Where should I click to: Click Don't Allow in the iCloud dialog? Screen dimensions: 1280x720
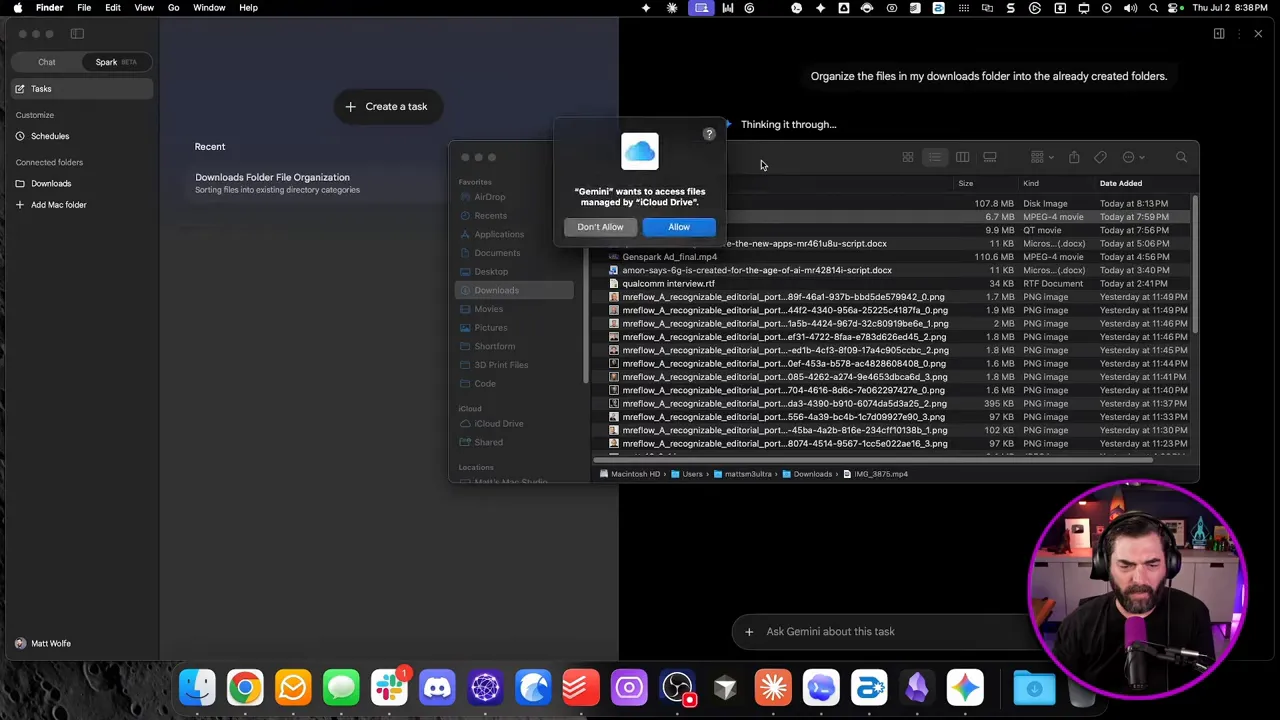600,227
